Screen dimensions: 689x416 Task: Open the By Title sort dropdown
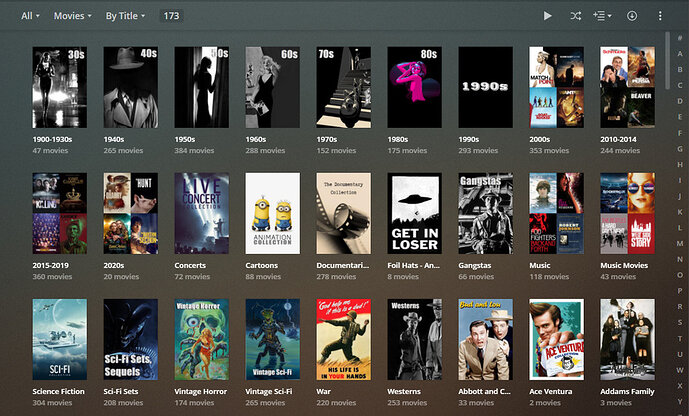125,16
